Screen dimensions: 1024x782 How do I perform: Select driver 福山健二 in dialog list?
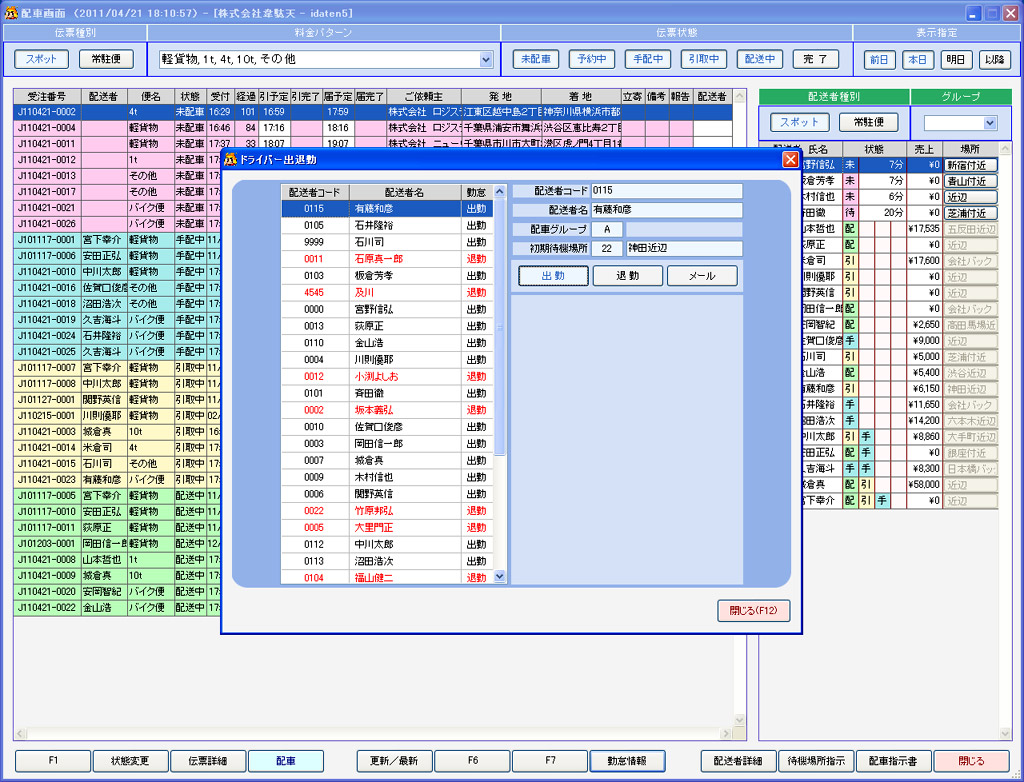(387, 578)
